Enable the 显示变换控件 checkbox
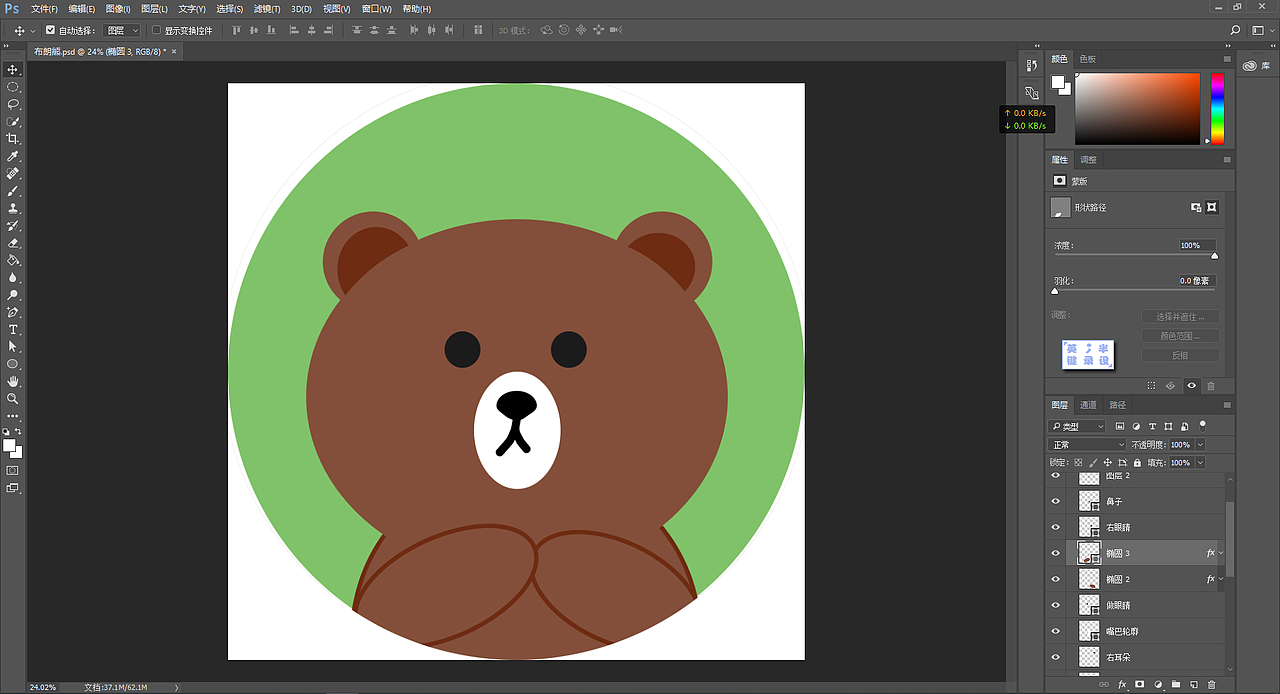This screenshot has width=1280, height=694. [156, 30]
